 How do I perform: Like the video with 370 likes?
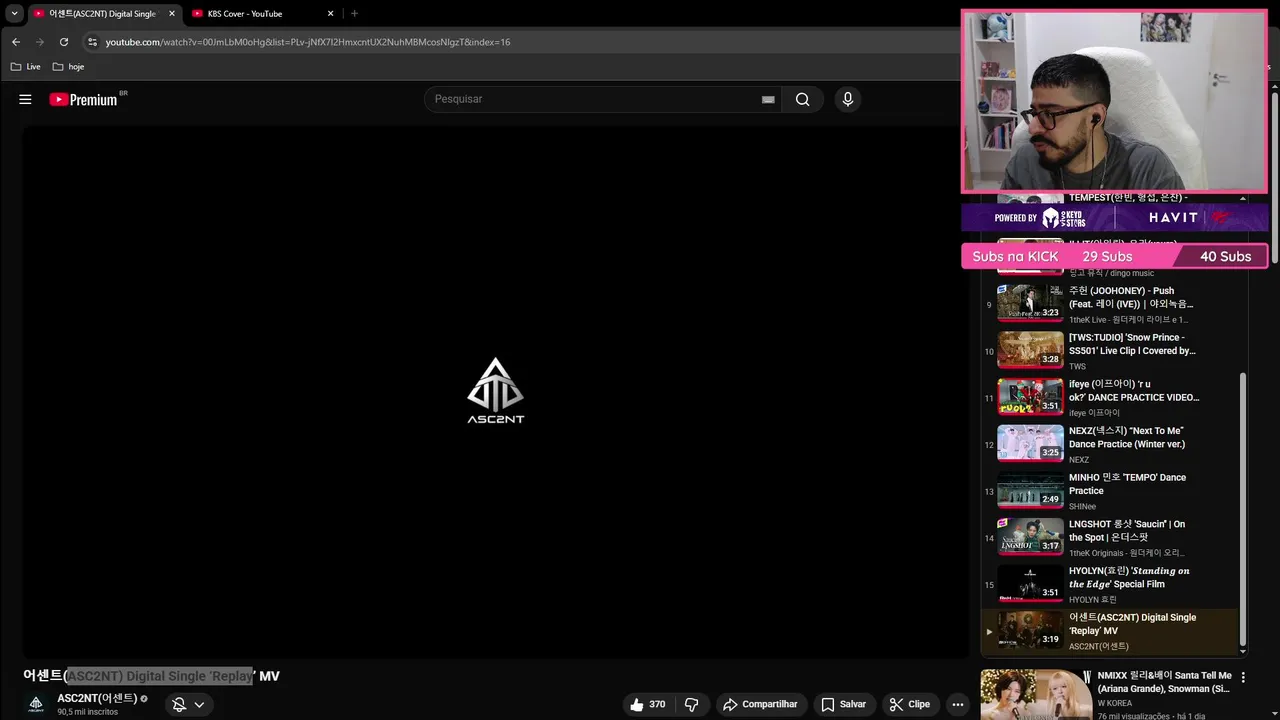click(648, 704)
